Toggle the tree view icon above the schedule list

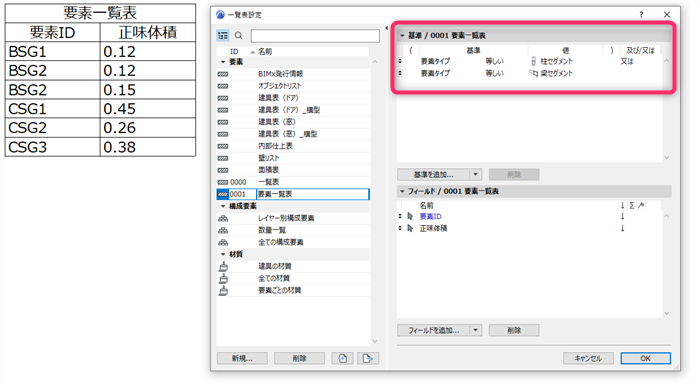tap(223, 35)
